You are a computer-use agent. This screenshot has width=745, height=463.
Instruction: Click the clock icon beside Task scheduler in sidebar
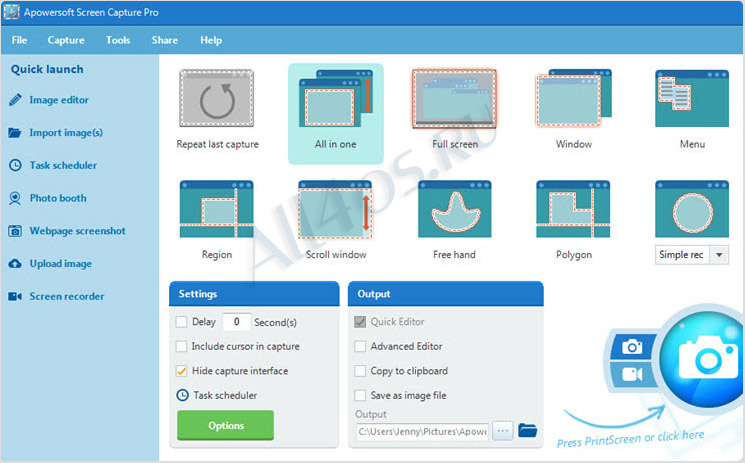[15, 165]
